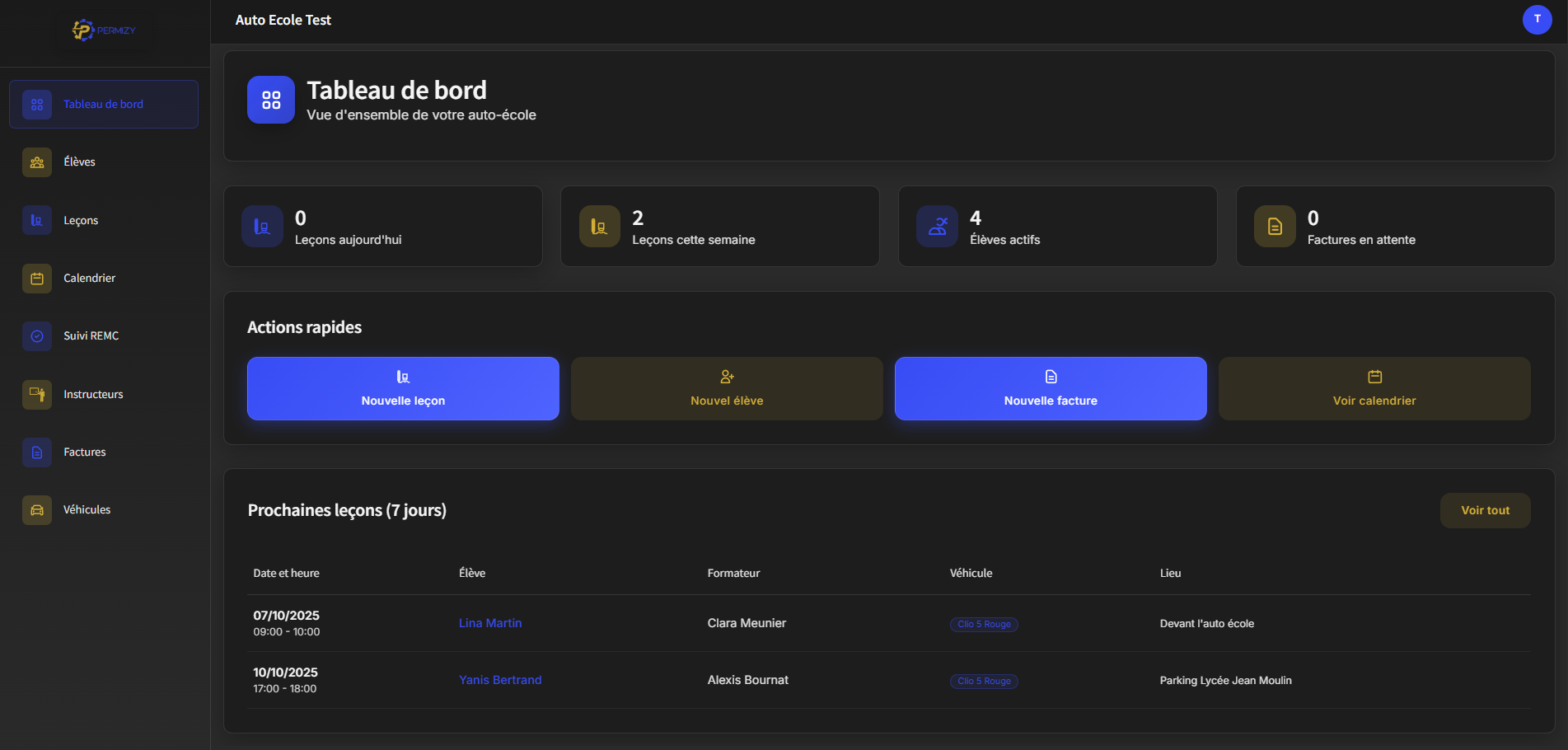Open the Factures document icon
The width and height of the screenshot is (1568, 750).
37,452
